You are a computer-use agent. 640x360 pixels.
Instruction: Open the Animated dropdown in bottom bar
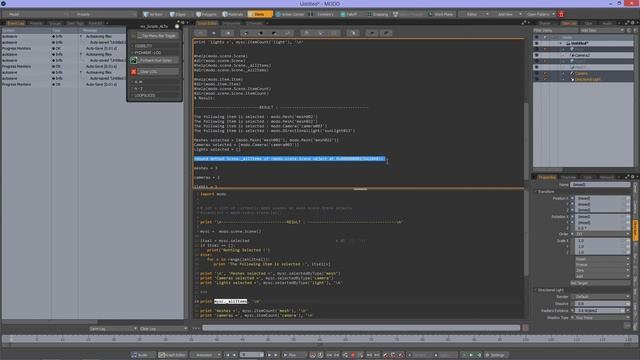click(x=206, y=355)
